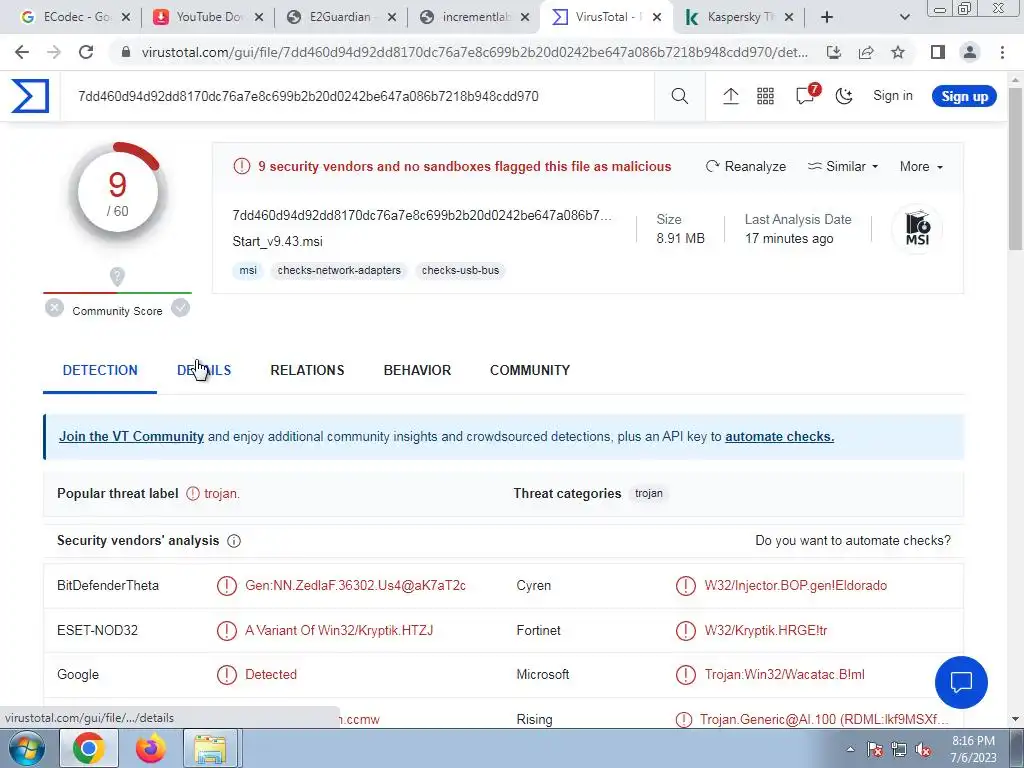
Task: Click the Security vendors' analysis info icon
Action: click(x=234, y=541)
